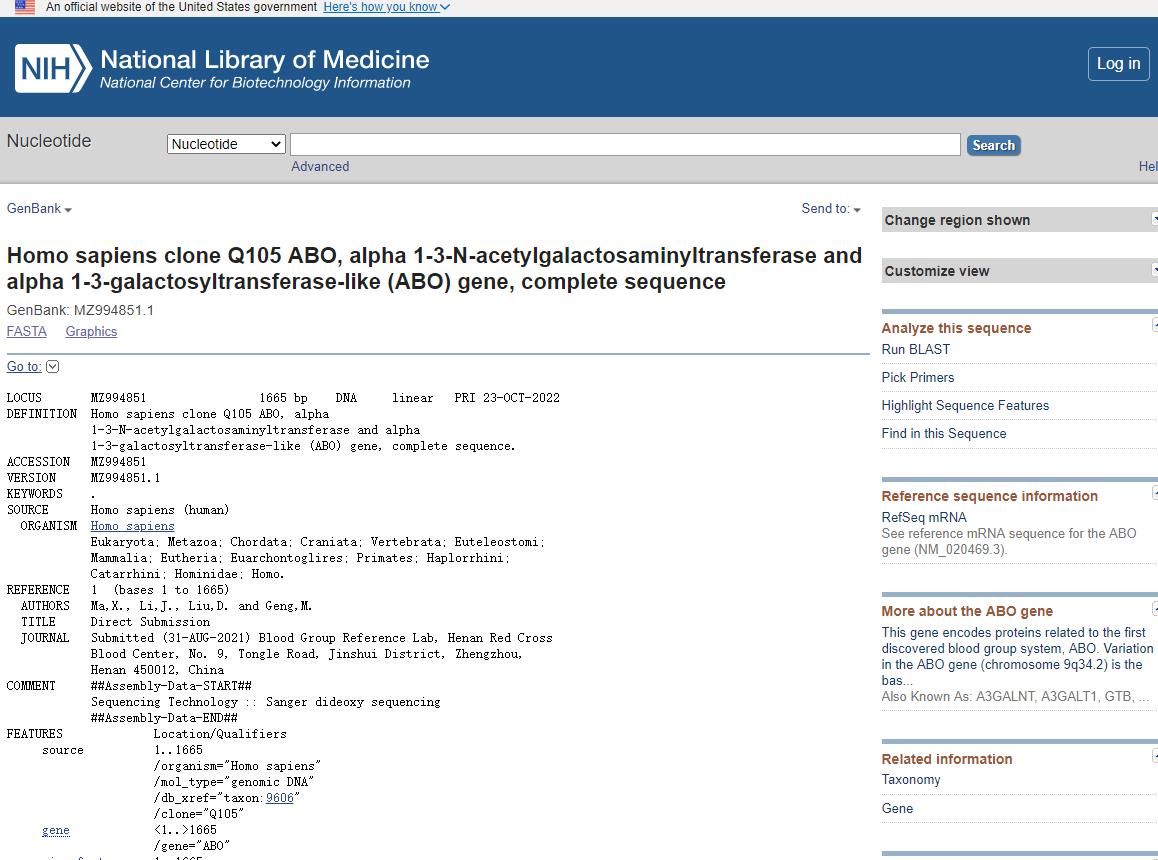Open the Nucleotide database dropdown
This screenshot has width=1158, height=860.
click(226, 144)
